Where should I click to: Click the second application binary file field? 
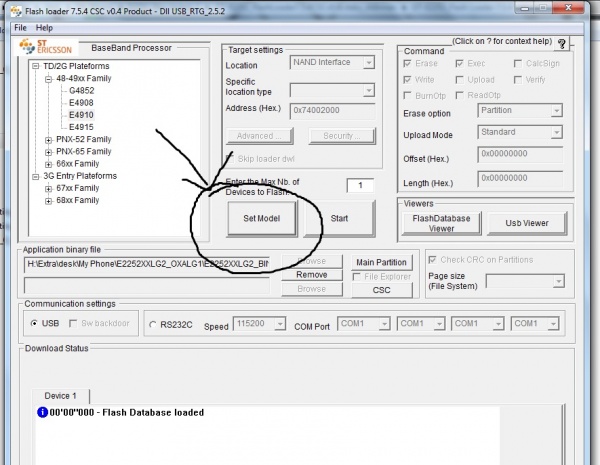pos(147,286)
